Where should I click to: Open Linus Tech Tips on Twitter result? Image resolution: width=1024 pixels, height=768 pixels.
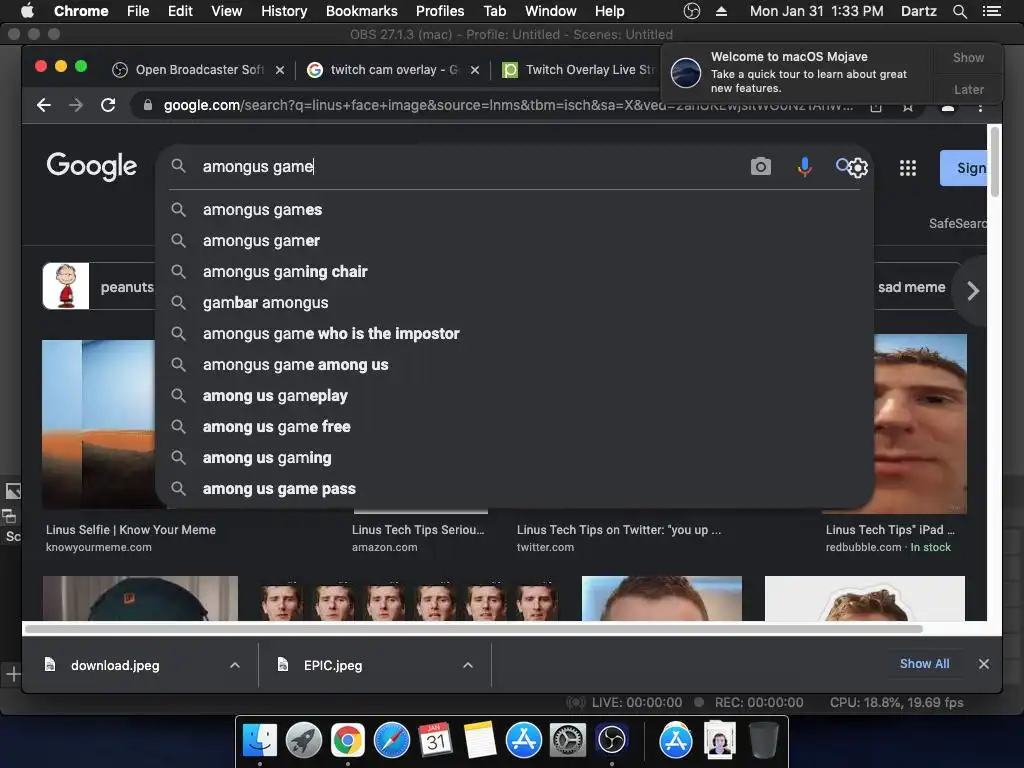click(x=618, y=530)
